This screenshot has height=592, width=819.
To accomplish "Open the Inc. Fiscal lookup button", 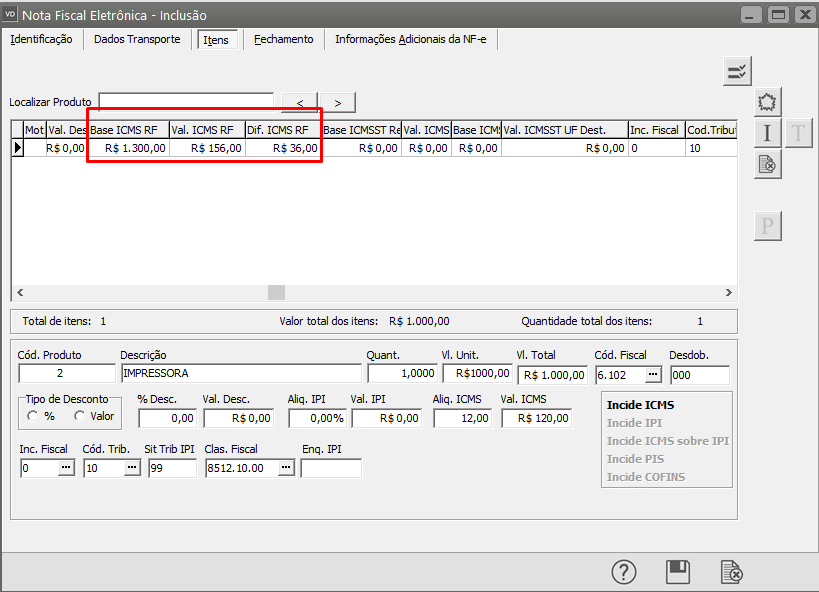I will tap(66, 468).
